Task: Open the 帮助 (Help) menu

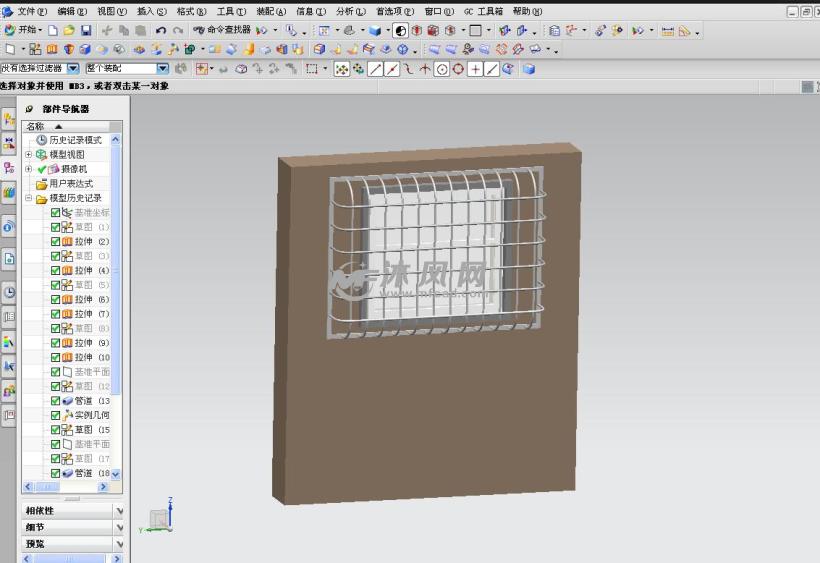Action: pyautogui.click(x=527, y=11)
